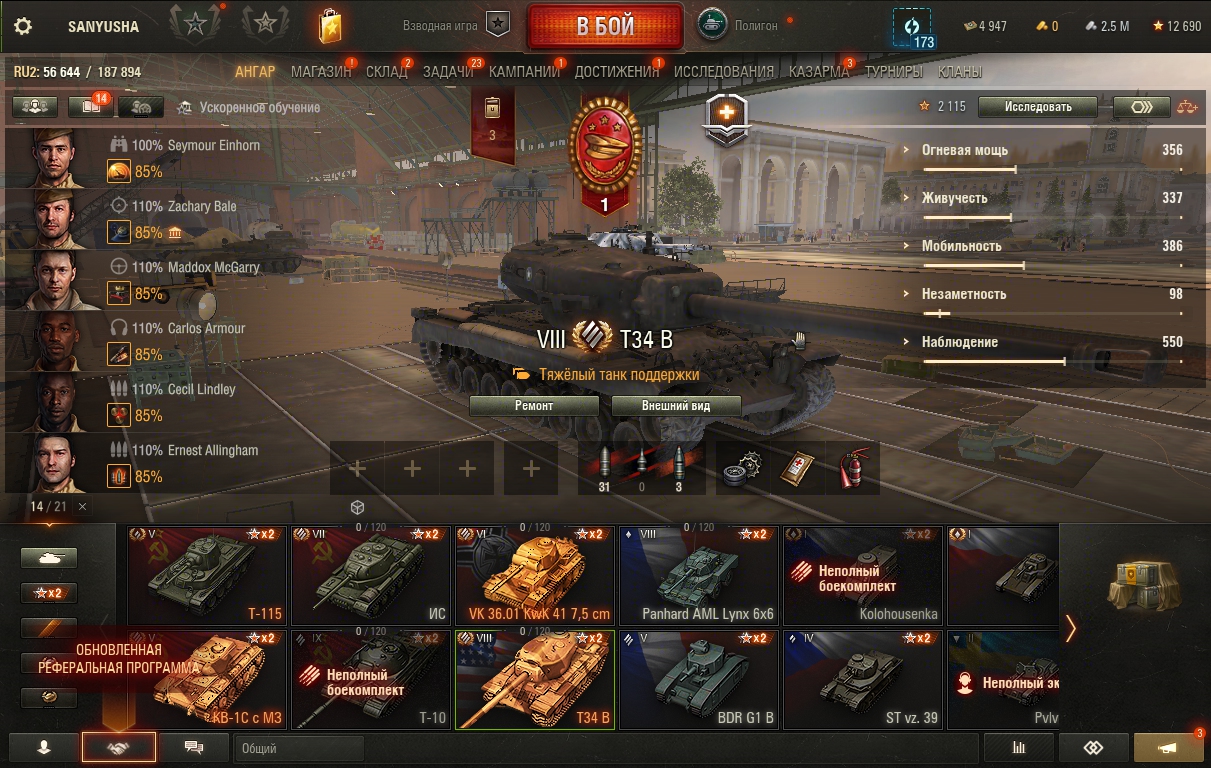Toggle the tank-type carousel filter
Image resolution: width=1211 pixels, height=768 pixels.
pos(49,558)
